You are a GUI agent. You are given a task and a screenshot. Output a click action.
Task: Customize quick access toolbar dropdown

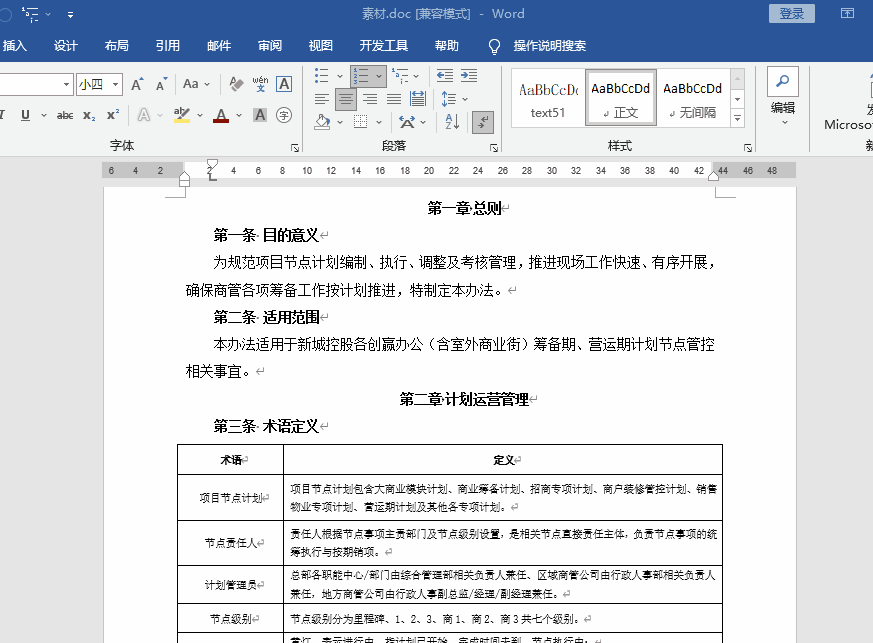[x=70, y=14]
